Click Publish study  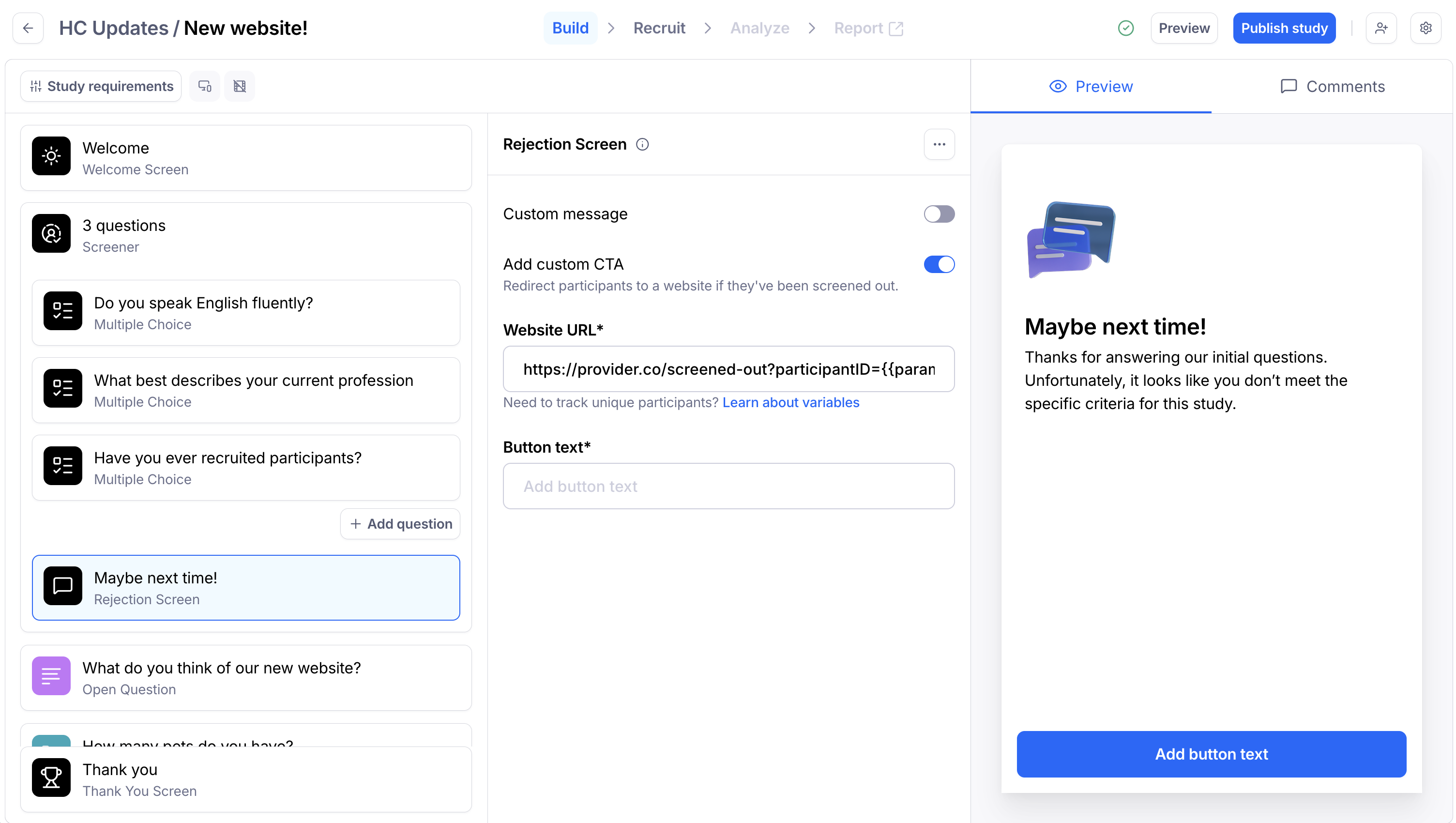pos(1284,28)
